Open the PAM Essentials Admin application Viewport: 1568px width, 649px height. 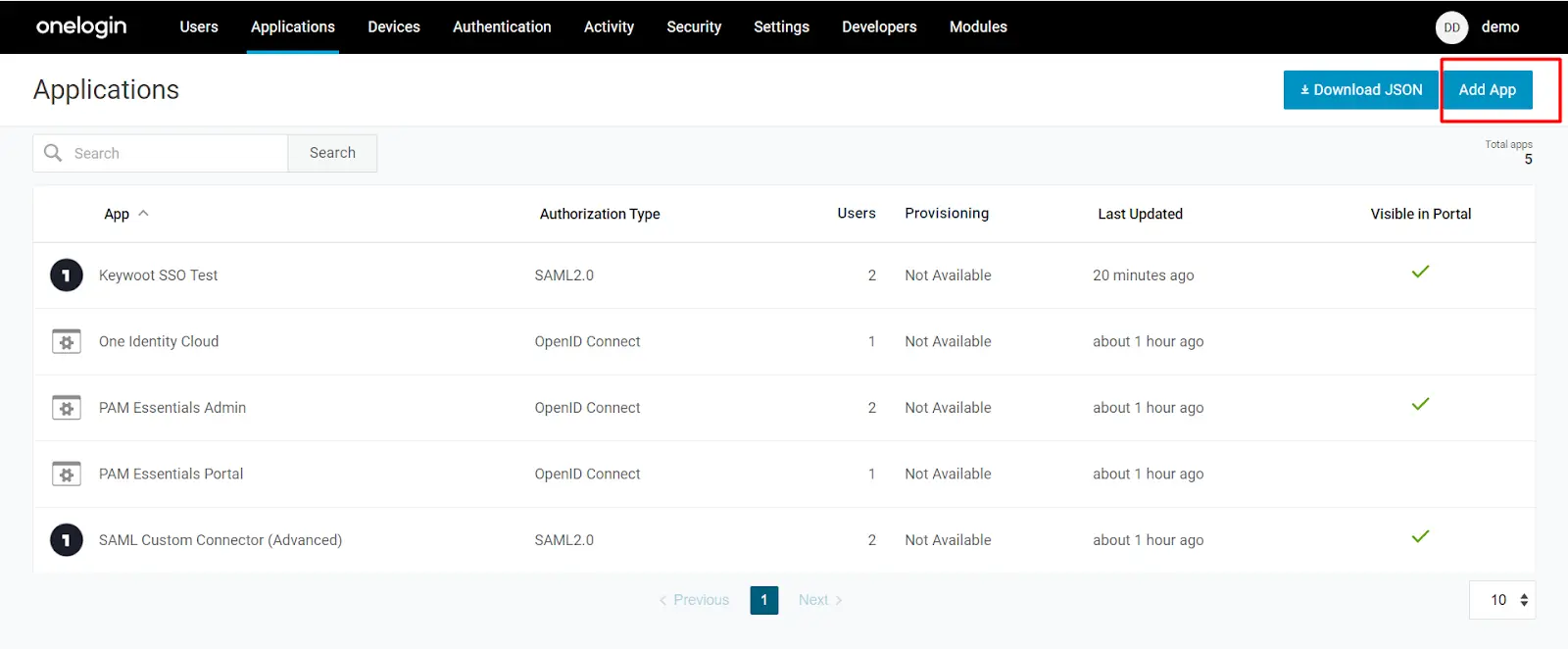[x=172, y=408]
